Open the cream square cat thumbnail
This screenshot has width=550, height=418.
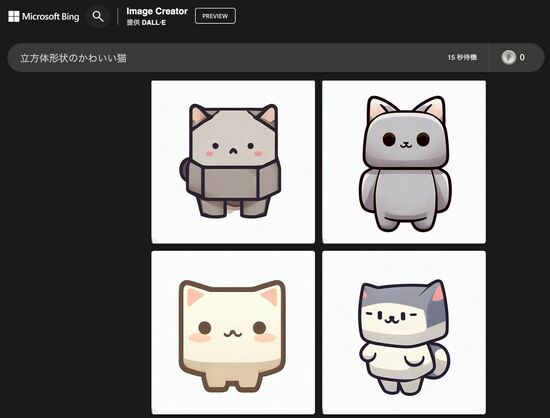pyautogui.click(x=233, y=332)
